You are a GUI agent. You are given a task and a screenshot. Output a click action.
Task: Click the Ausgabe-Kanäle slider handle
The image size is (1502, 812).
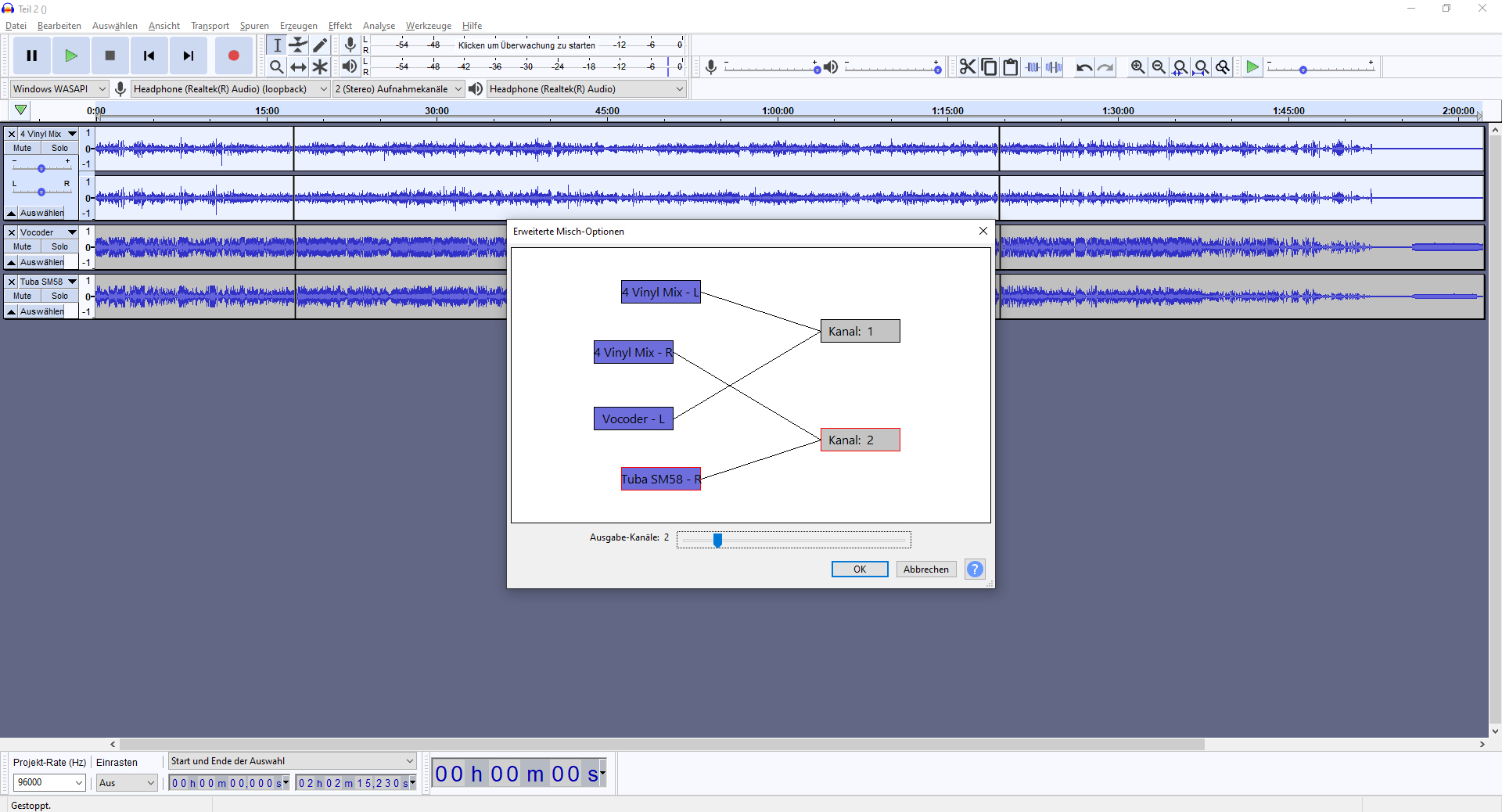717,540
